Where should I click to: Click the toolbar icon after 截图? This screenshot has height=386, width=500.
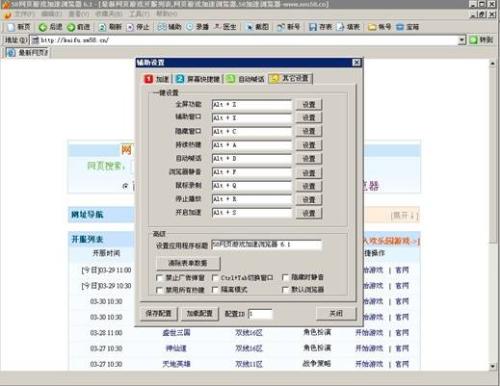pos(281,27)
